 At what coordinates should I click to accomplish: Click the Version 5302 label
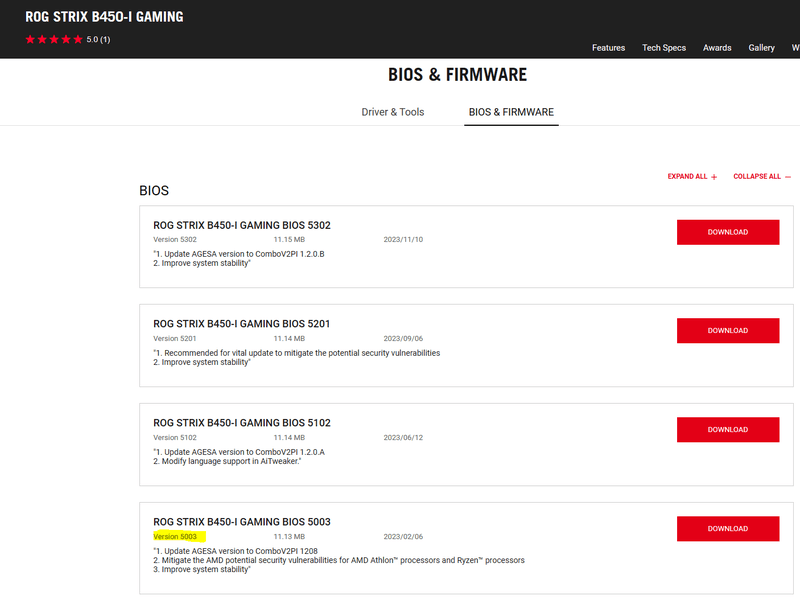coord(175,239)
